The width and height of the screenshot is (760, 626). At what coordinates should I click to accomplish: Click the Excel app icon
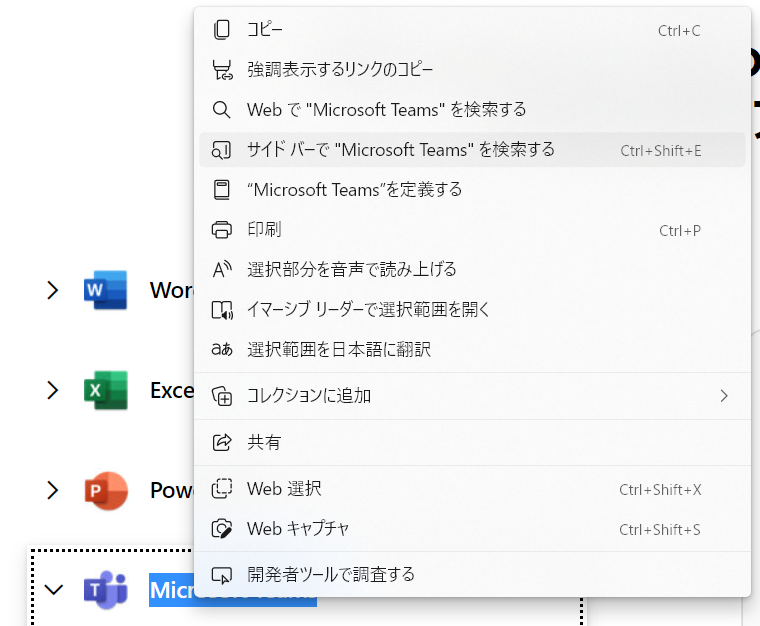click(106, 390)
